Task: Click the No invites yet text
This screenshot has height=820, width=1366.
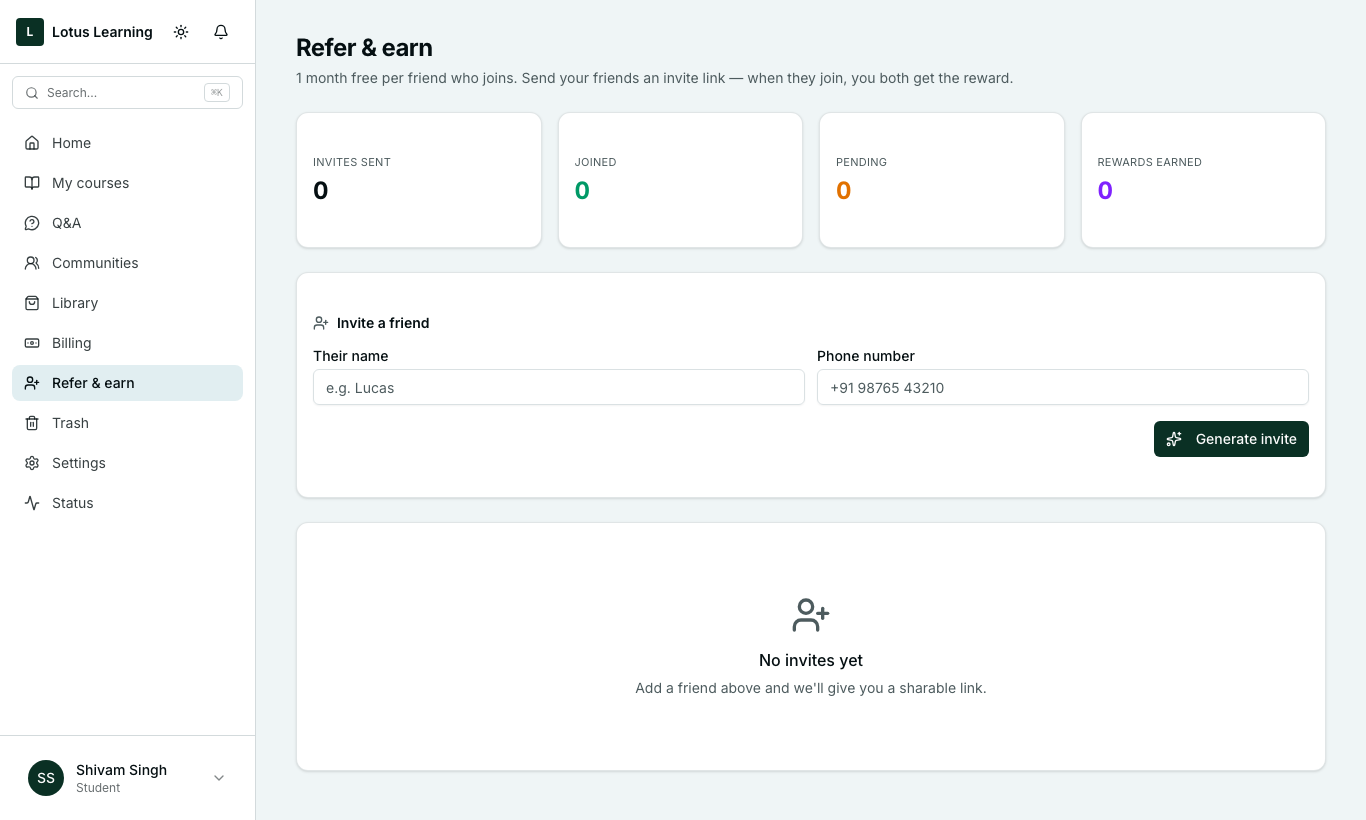Action: [x=811, y=660]
